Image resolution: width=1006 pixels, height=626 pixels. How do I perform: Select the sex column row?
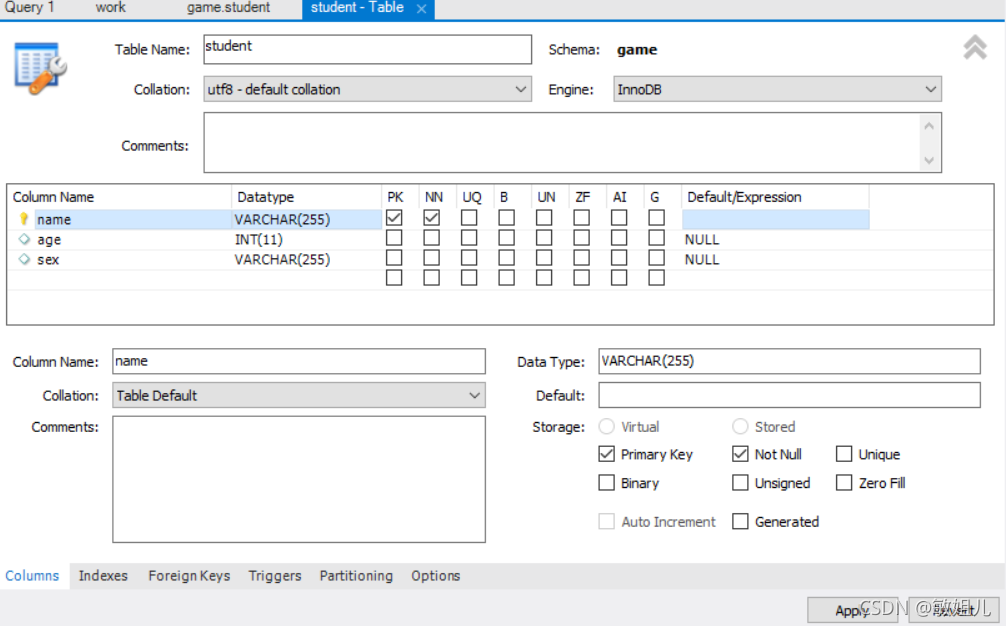(x=440, y=259)
